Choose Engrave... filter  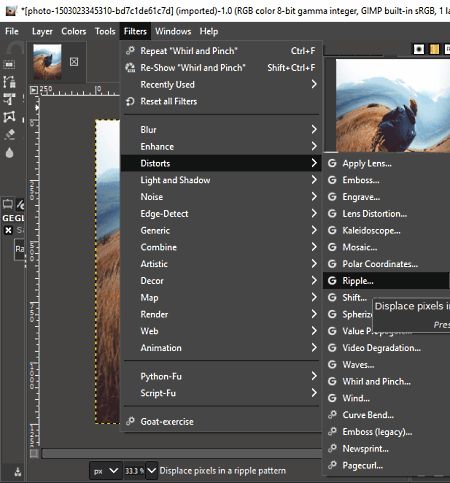point(387,197)
